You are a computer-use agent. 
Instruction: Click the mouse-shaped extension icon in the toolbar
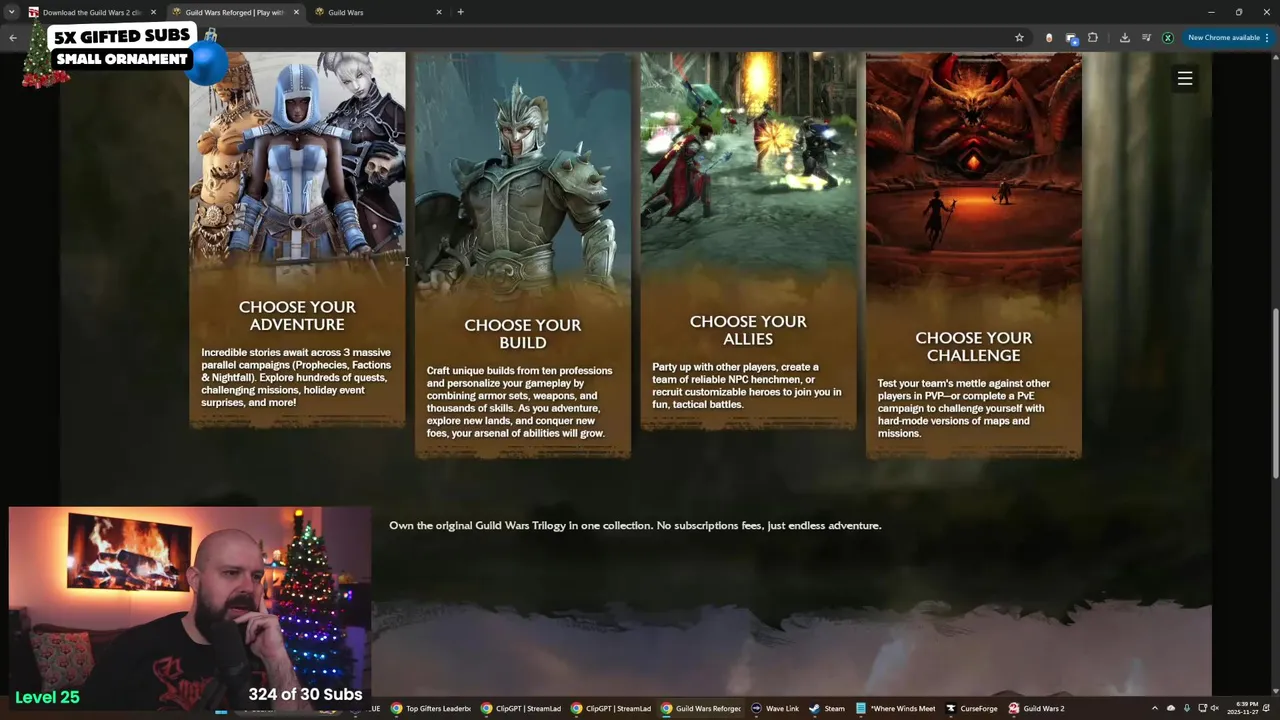click(1049, 38)
